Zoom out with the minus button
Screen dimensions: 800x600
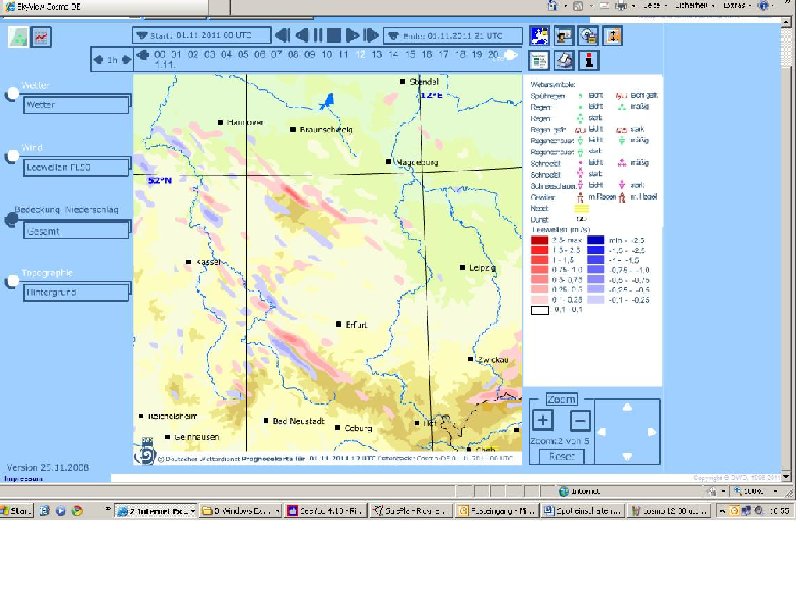click(x=580, y=420)
